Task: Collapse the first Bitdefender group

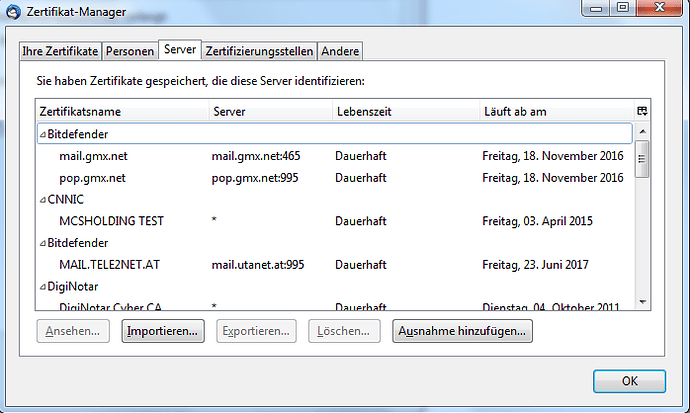Action: 43,135
